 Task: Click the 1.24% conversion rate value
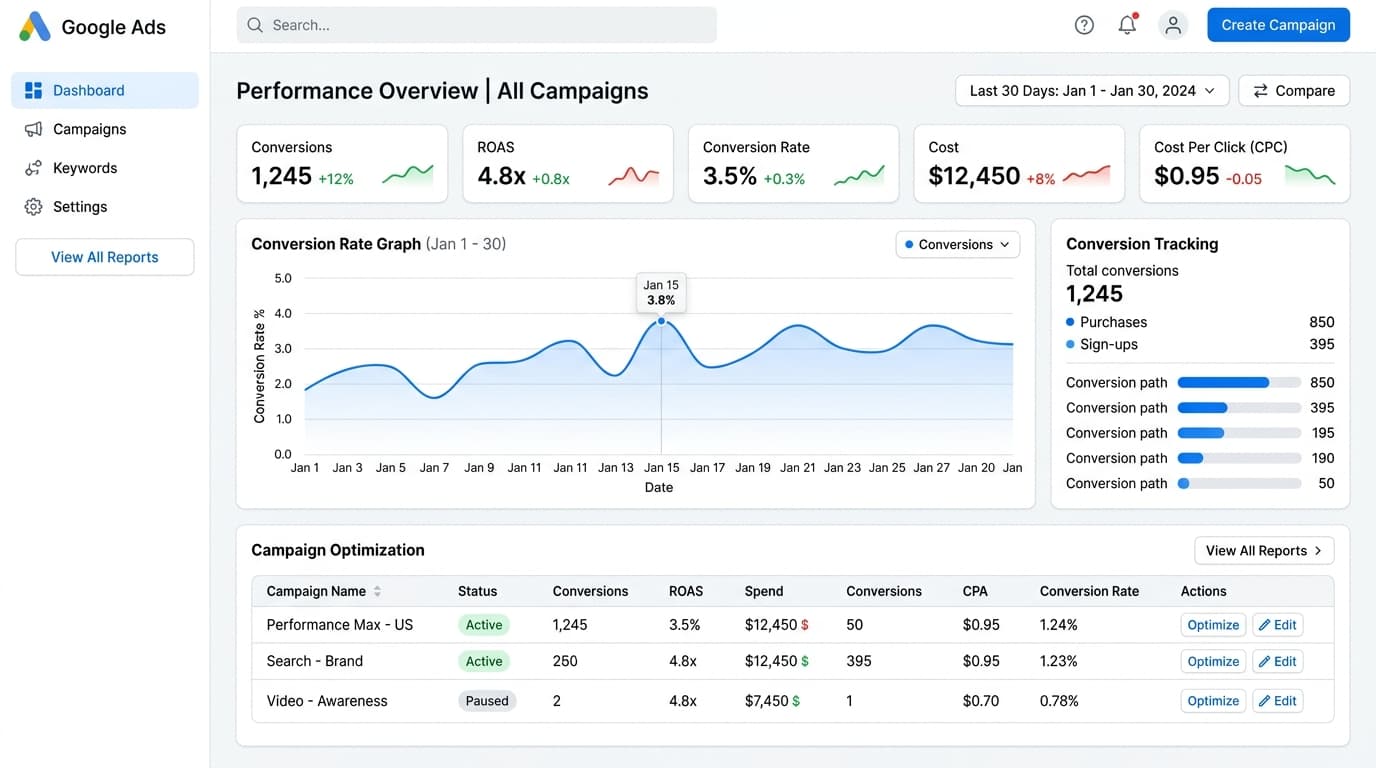tap(1059, 625)
